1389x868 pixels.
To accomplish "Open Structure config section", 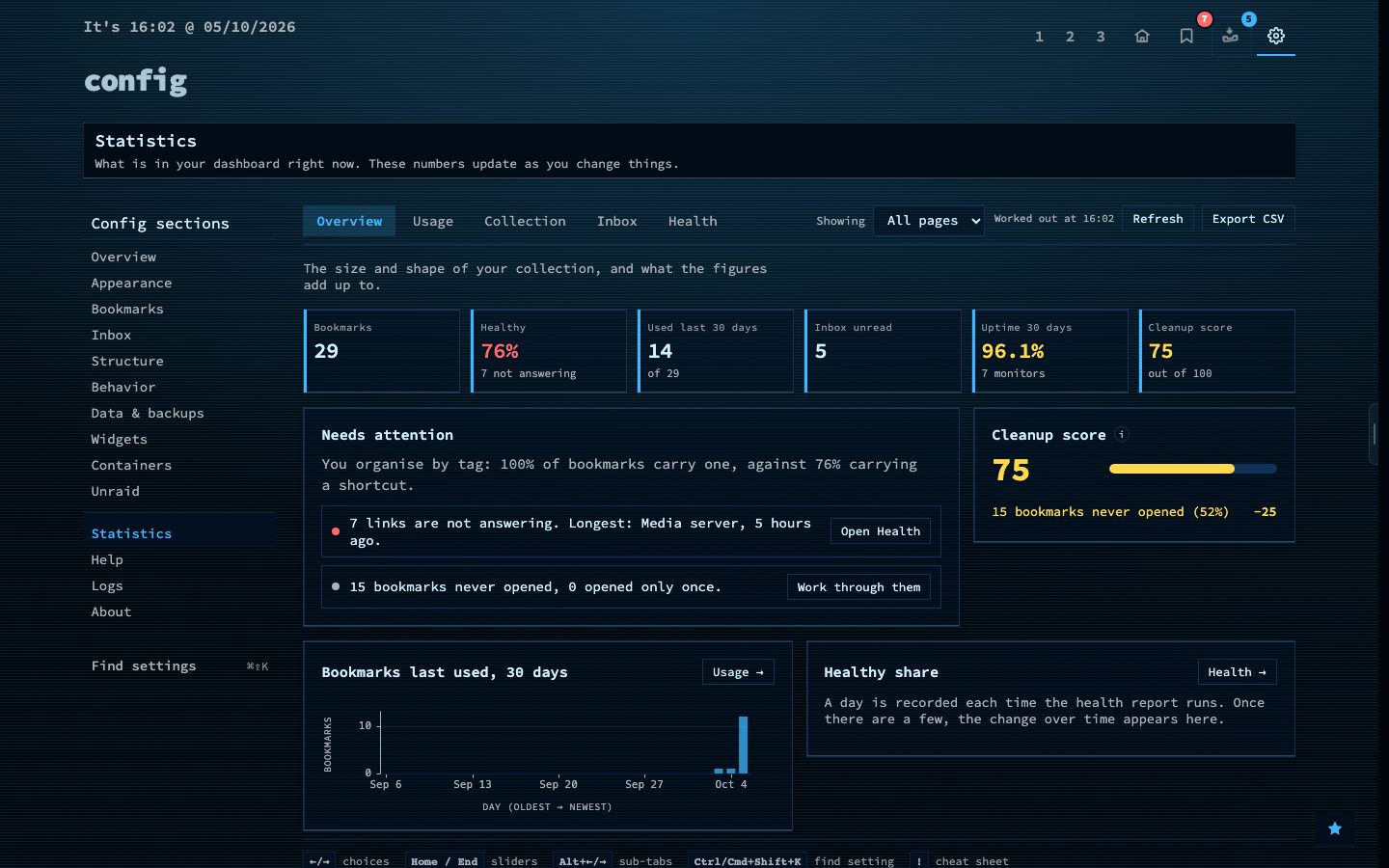I will [x=179, y=361].
